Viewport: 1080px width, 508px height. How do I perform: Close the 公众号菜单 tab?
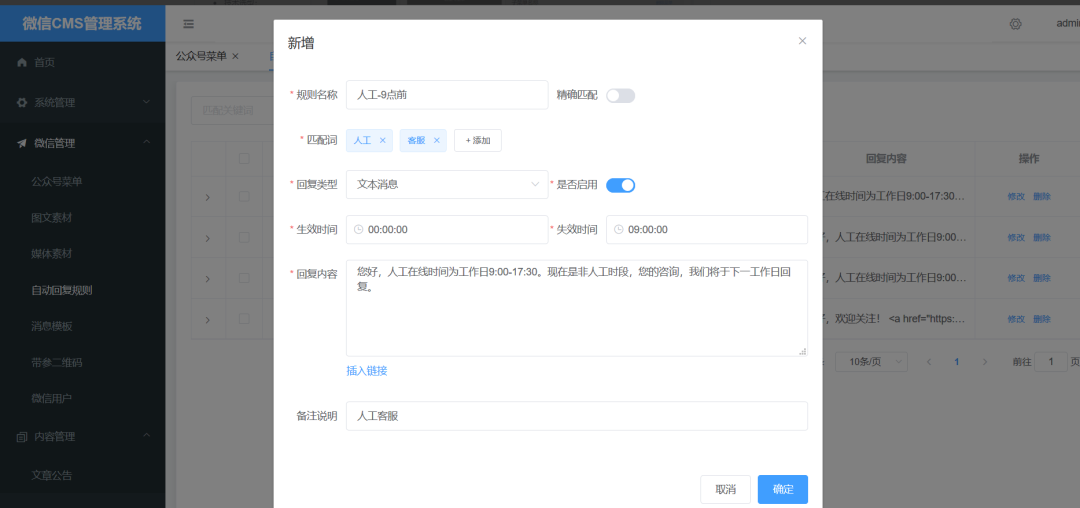[235, 56]
